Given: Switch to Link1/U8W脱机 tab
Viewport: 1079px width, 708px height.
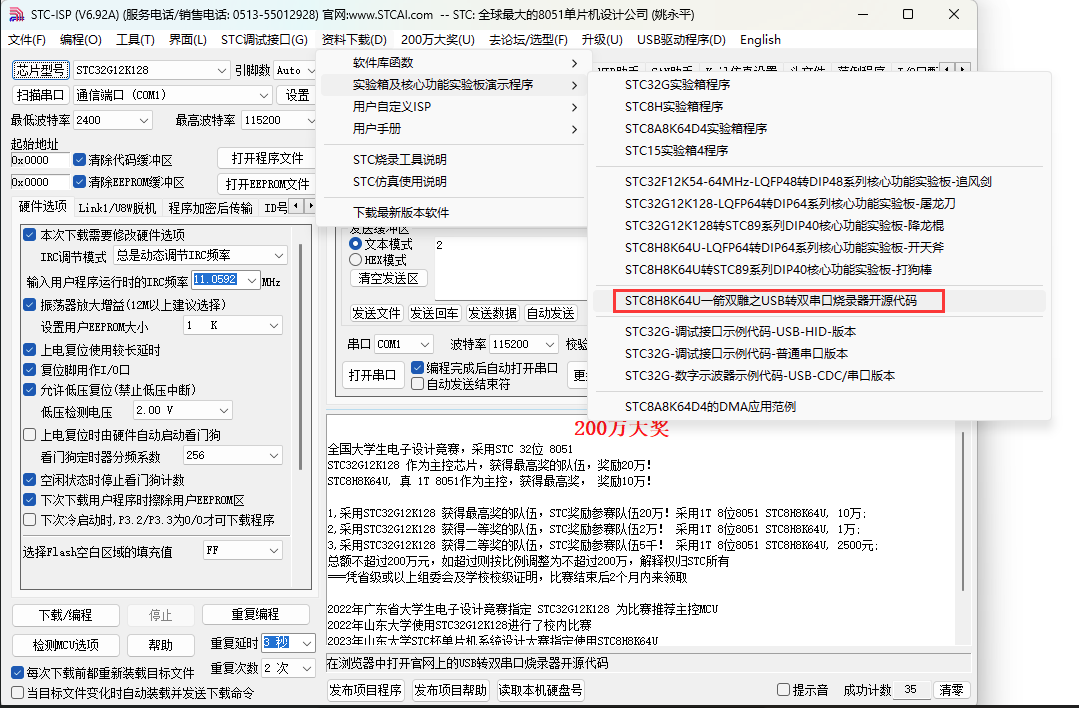Looking at the screenshot, I should (x=117, y=208).
